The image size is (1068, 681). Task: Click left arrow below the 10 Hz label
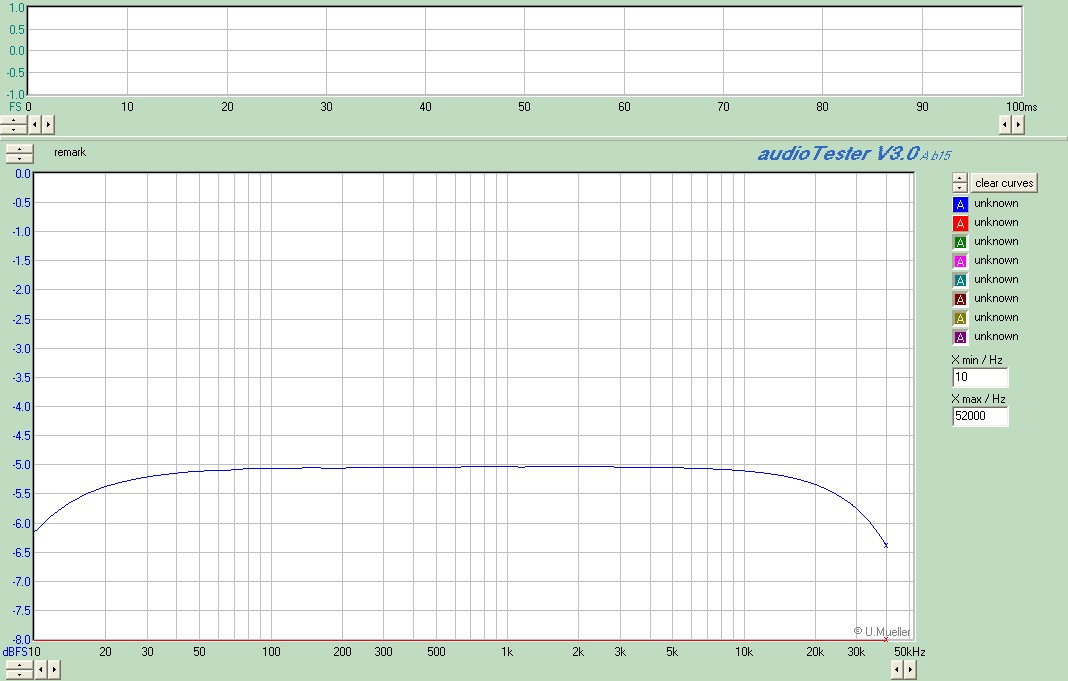[x=41, y=669]
